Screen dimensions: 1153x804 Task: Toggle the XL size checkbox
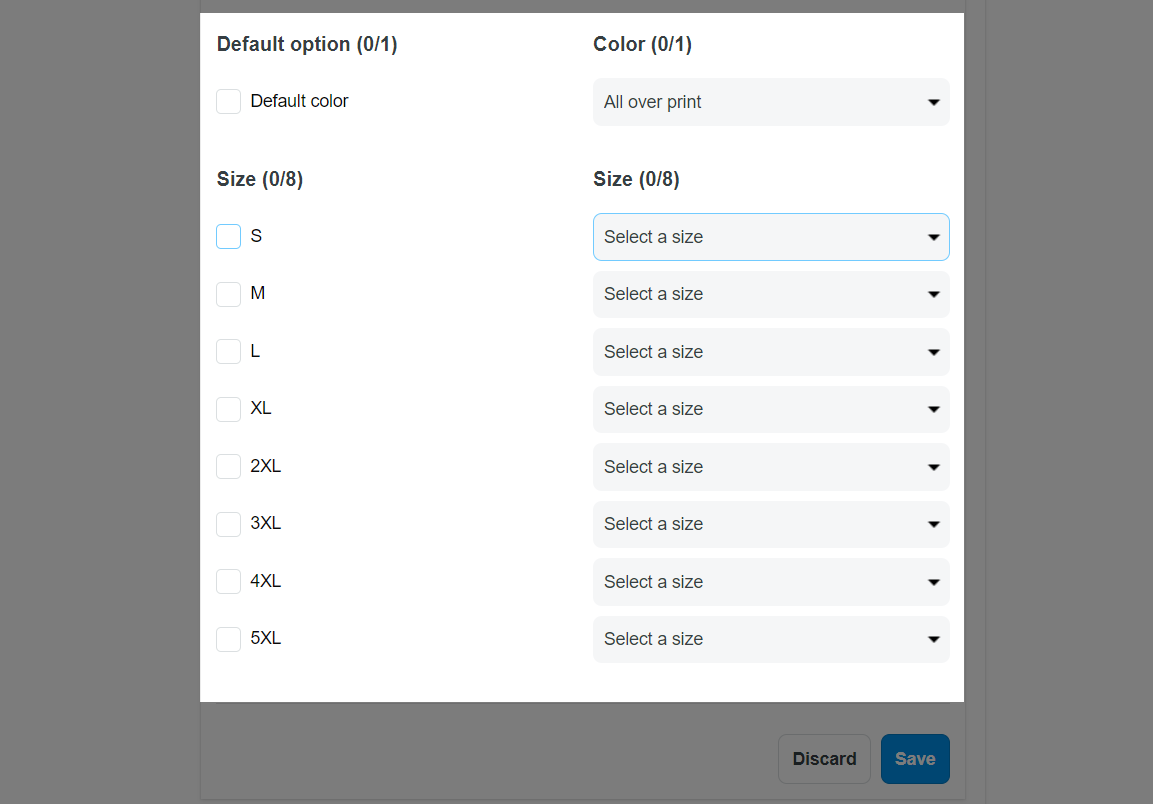click(x=229, y=409)
